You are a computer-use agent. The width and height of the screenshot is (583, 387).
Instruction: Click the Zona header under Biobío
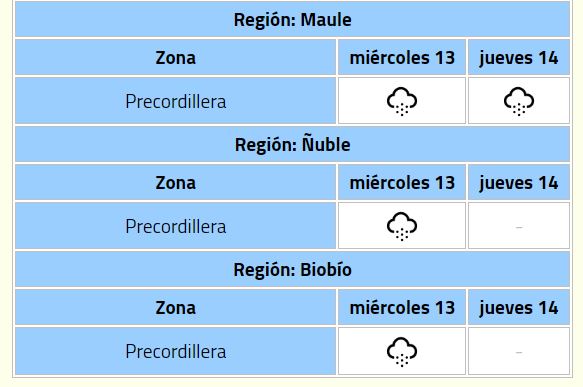(175, 308)
